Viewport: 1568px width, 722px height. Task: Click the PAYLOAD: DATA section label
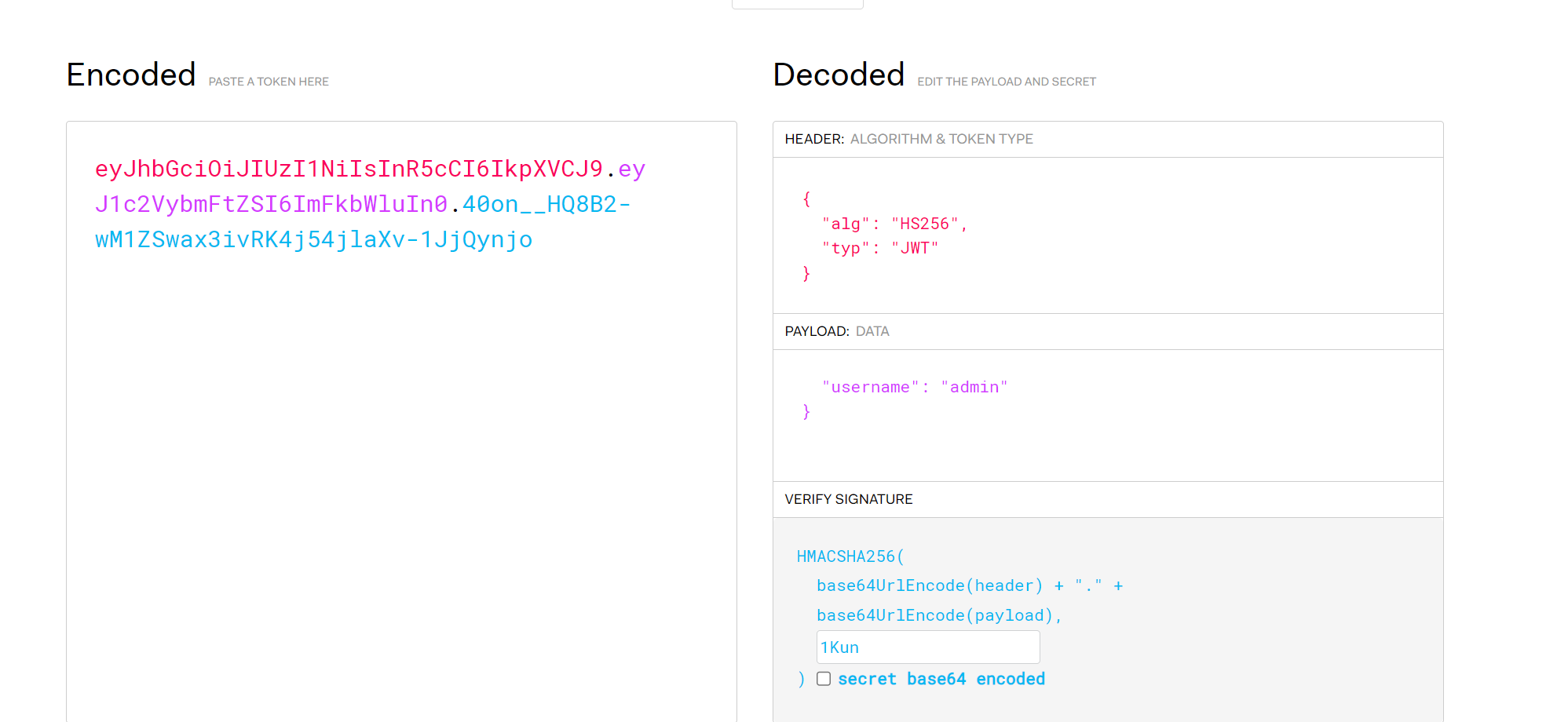tap(837, 331)
